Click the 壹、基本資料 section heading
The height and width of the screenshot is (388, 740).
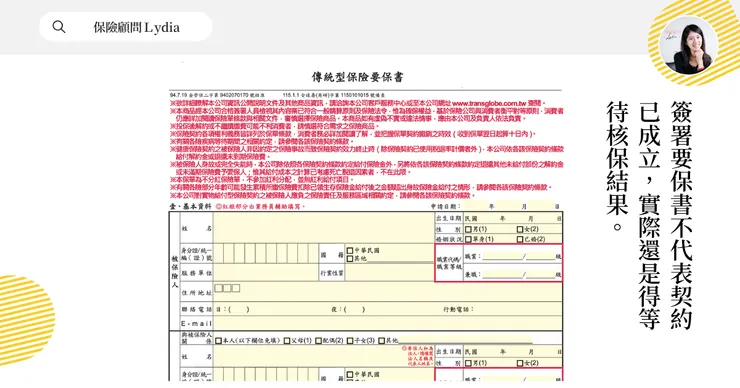[x=191, y=206]
